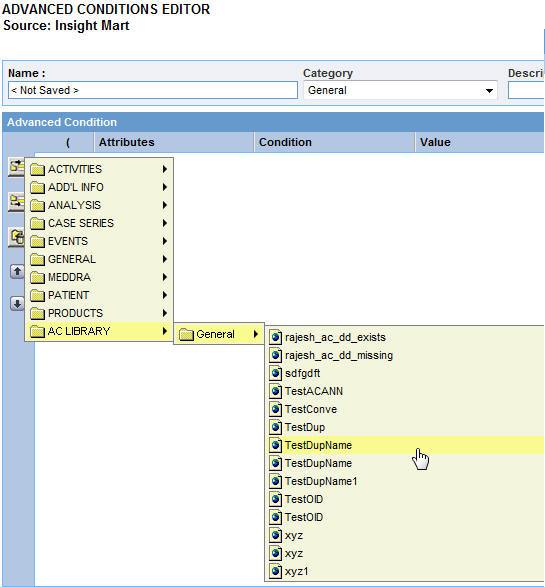Click the icon beside TestACANN
The height and width of the screenshot is (587, 545).
point(275,391)
